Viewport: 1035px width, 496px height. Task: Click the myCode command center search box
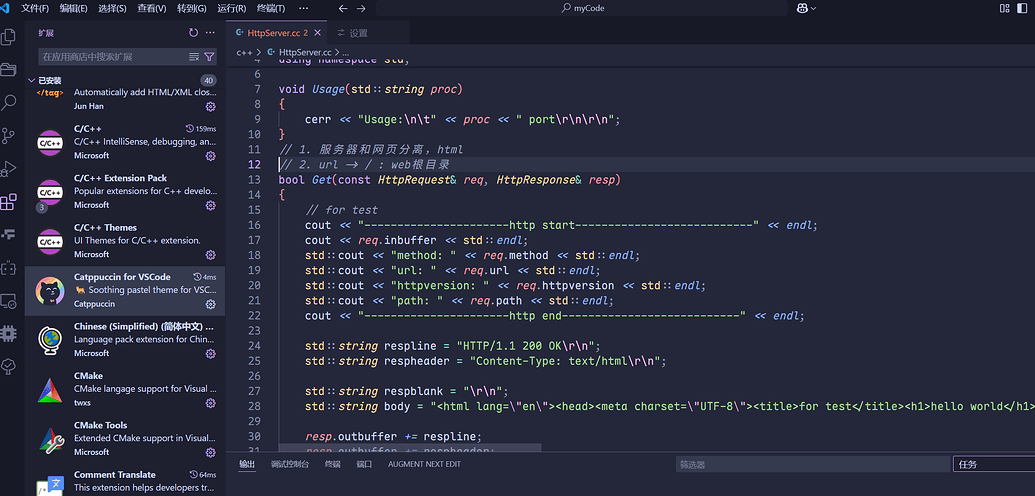582,9
